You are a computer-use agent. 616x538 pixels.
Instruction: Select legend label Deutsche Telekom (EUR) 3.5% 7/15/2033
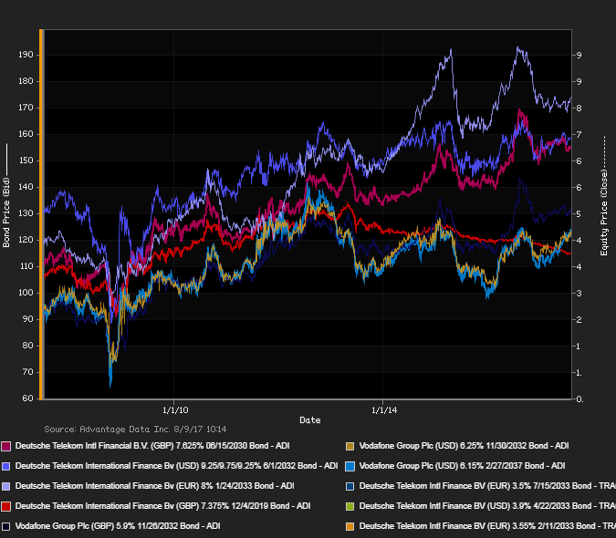[x=487, y=486]
